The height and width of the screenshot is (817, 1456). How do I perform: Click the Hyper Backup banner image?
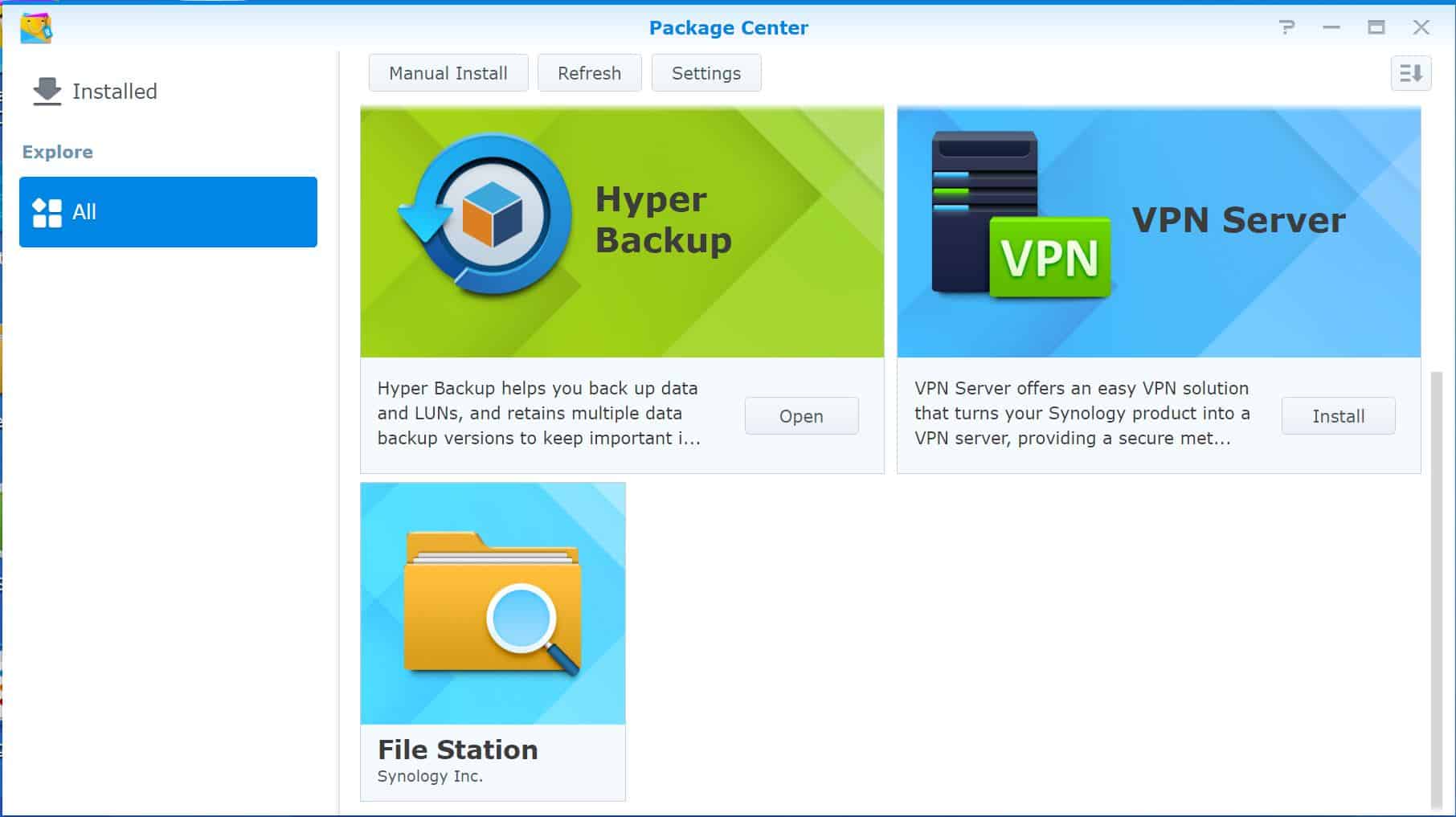(x=622, y=232)
